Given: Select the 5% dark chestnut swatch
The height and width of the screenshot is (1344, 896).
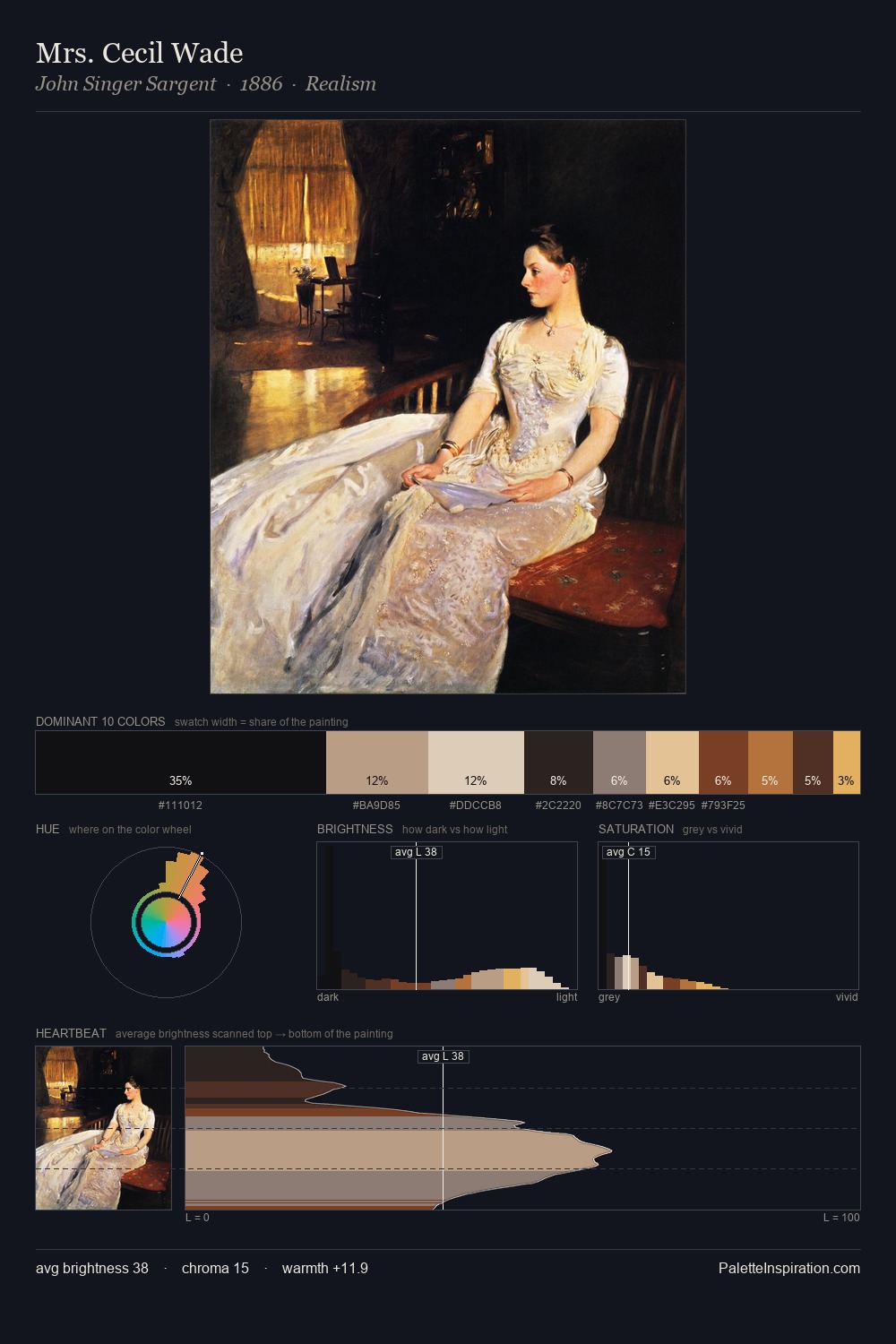Looking at the screenshot, I should pos(813,762).
